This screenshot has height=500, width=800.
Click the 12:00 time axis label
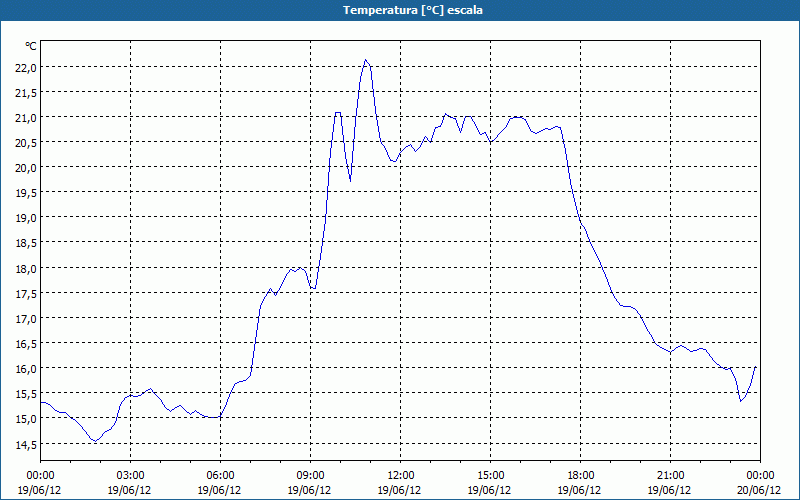401,476
